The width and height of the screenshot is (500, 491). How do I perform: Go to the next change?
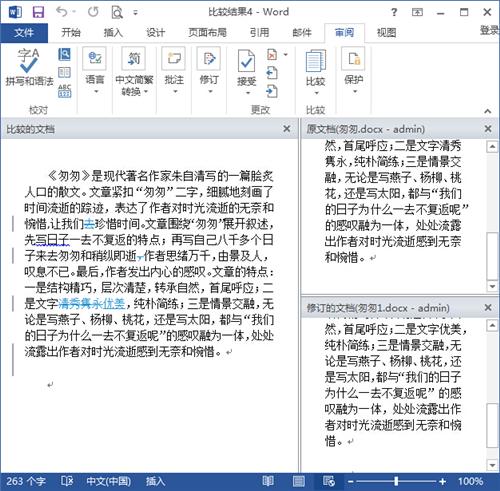pos(272,91)
